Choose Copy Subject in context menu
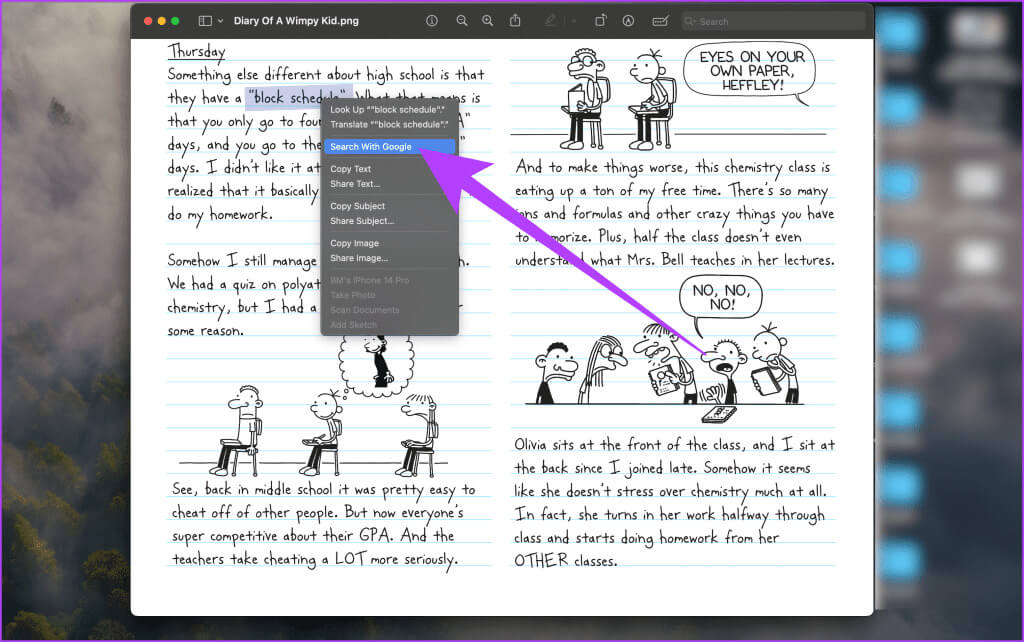Image resolution: width=1024 pixels, height=642 pixels. coord(389,206)
